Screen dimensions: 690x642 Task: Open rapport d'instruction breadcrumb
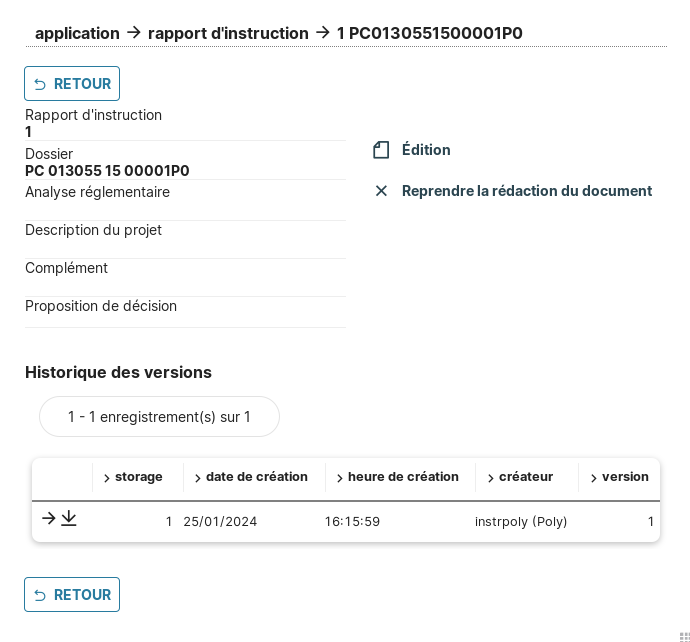click(228, 33)
